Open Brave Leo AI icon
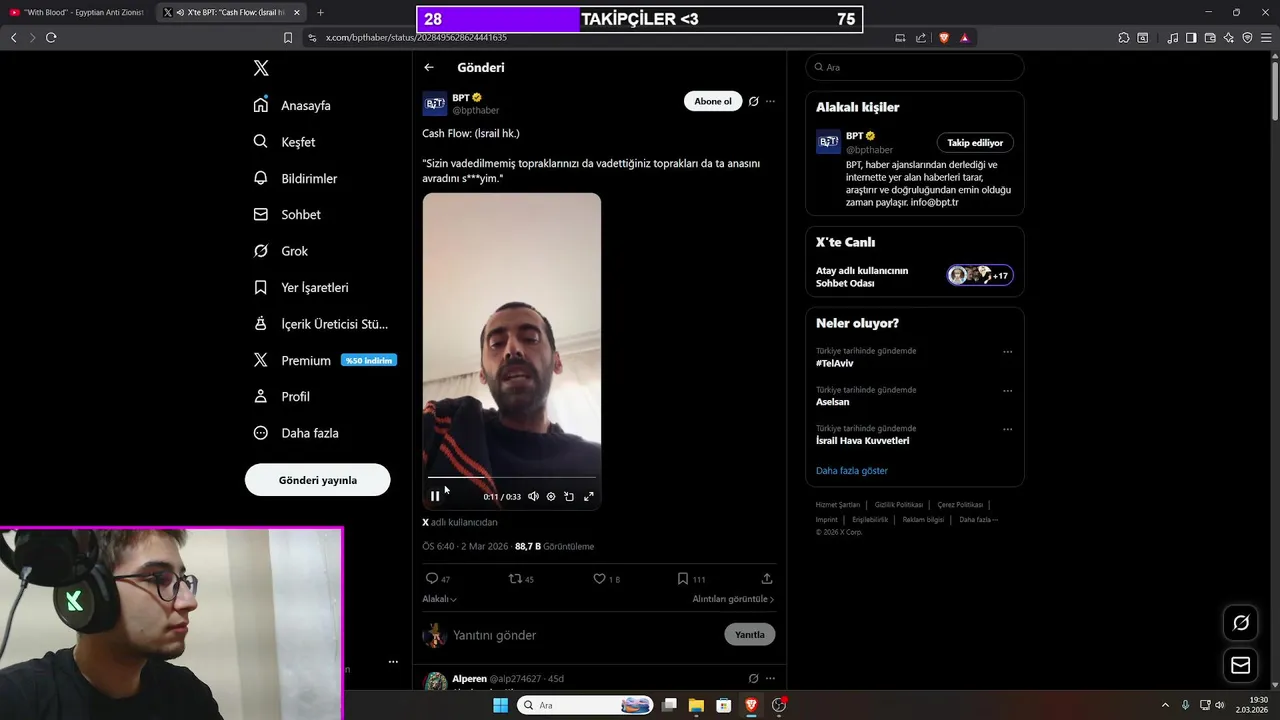1280x720 pixels. pyautogui.click(x=1229, y=38)
